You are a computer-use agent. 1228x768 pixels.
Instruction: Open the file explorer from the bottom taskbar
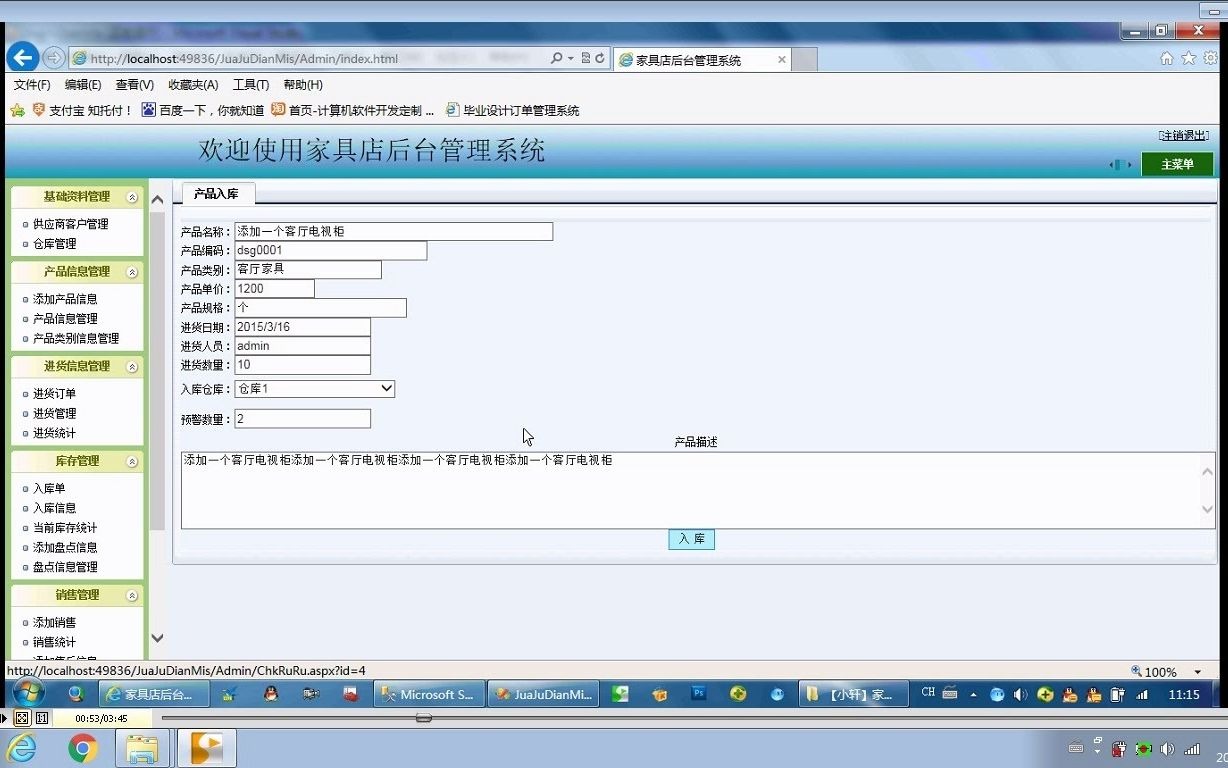[140, 748]
